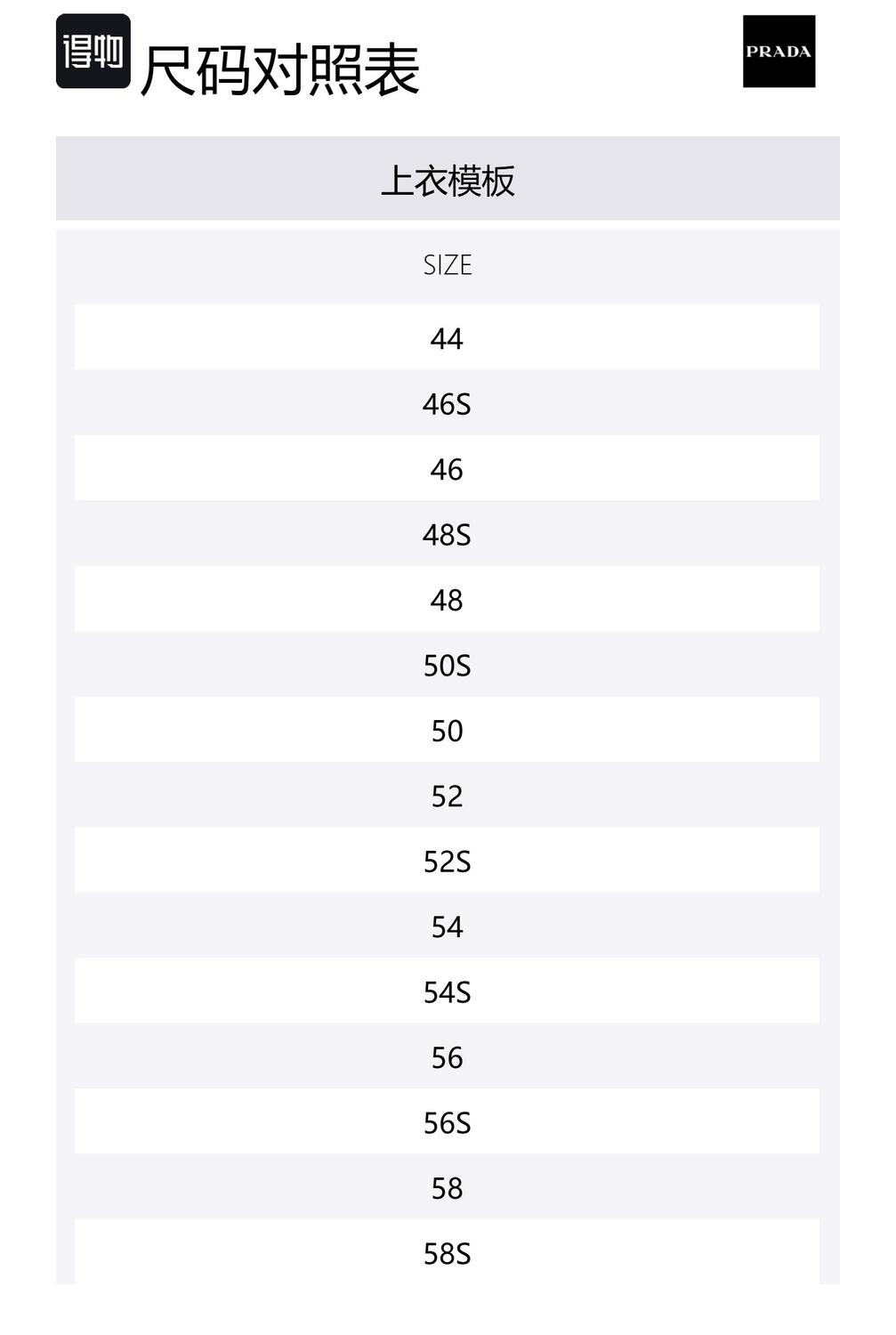The height and width of the screenshot is (1335, 896).
Task: Select size 44 row
Action: (x=447, y=338)
